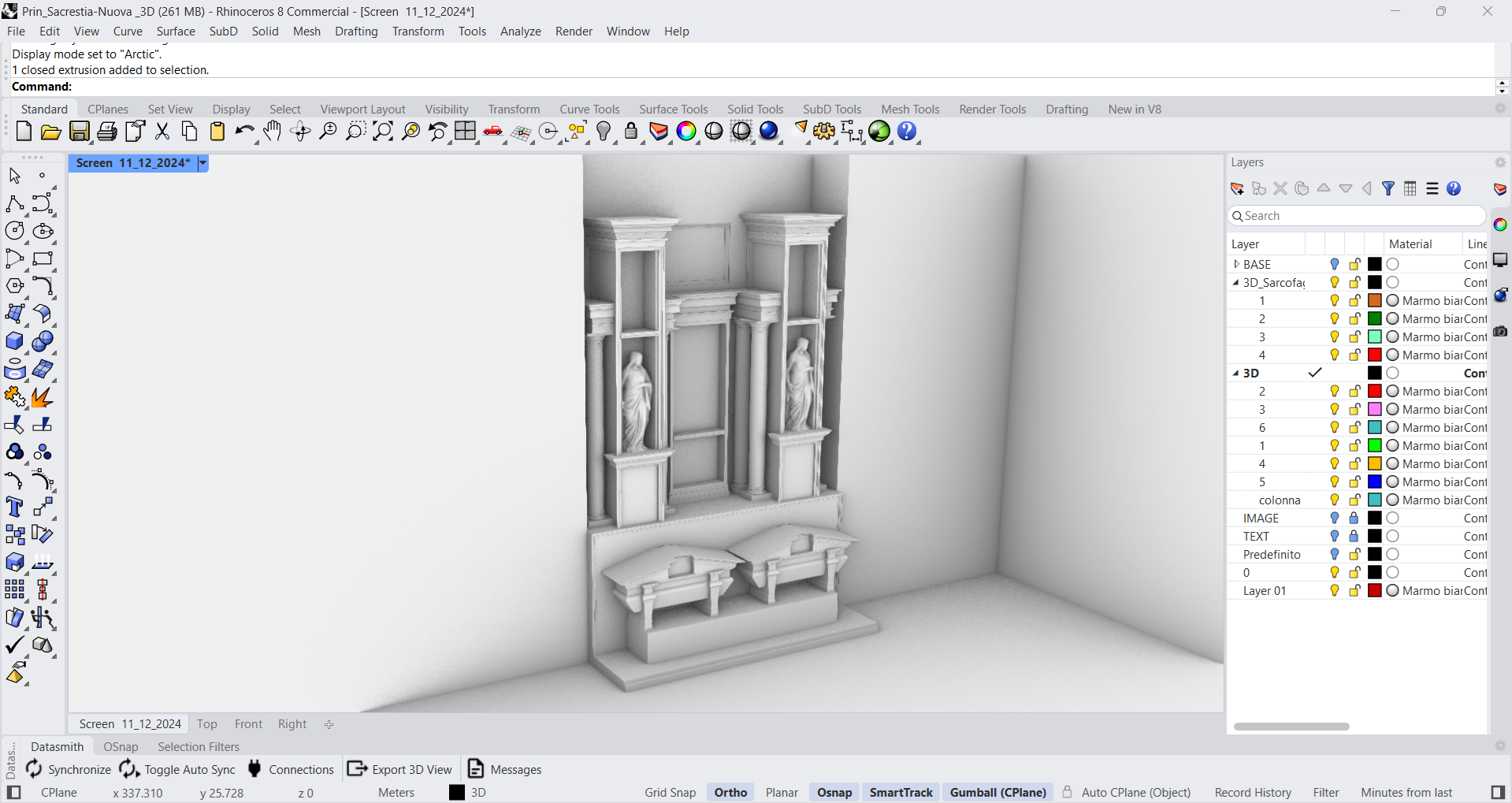
Task: Launch Grasshopper from the Standard toolbar
Action: pos(879,132)
